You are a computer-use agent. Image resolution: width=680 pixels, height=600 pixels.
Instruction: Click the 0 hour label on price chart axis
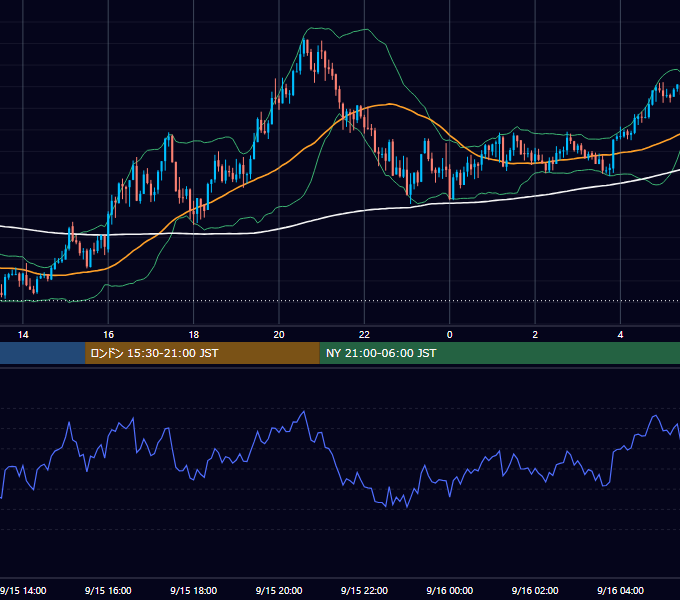click(450, 334)
